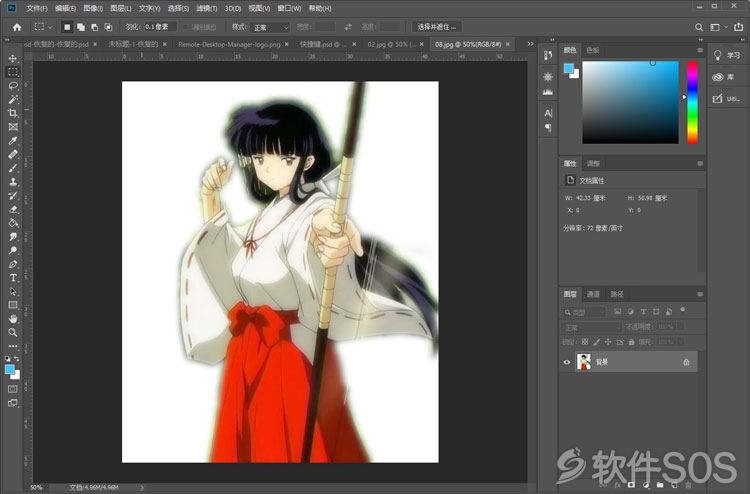This screenshot has height=494, width=750.
Task: Open Color panel flyout menu
Action: pyautogui.click(x=700, y=50)
